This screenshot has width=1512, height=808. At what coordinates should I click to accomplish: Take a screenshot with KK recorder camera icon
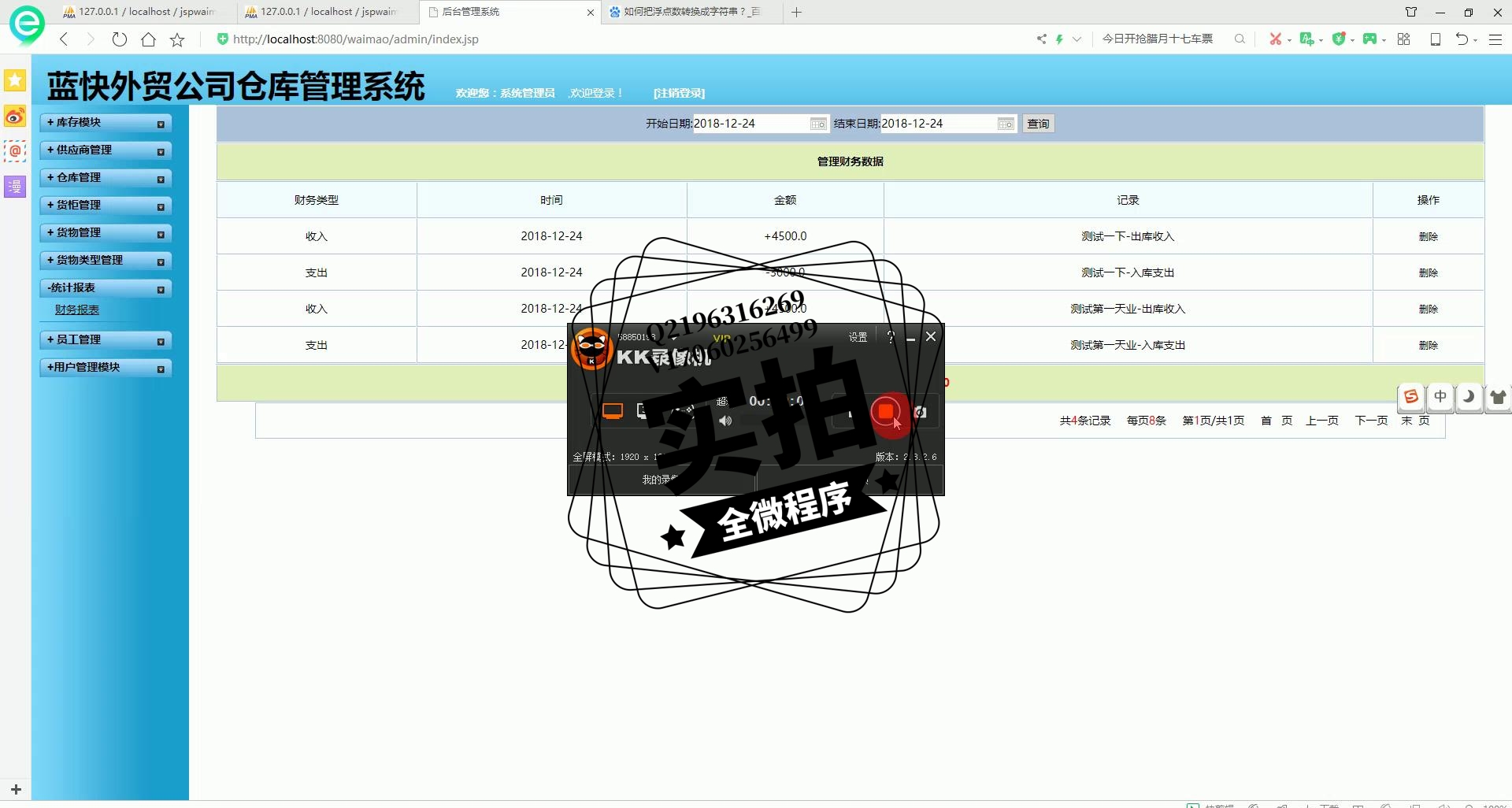tap(920, 412)
